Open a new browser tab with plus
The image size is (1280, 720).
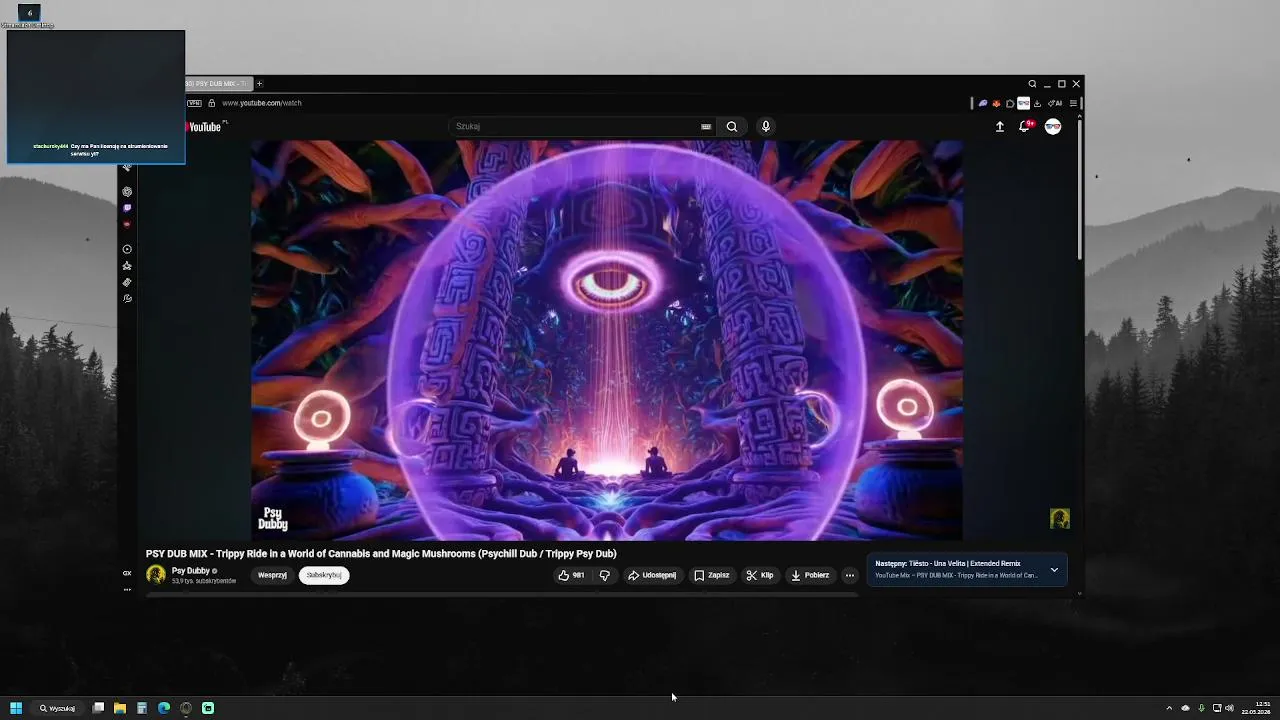click(x=259, y=84)
